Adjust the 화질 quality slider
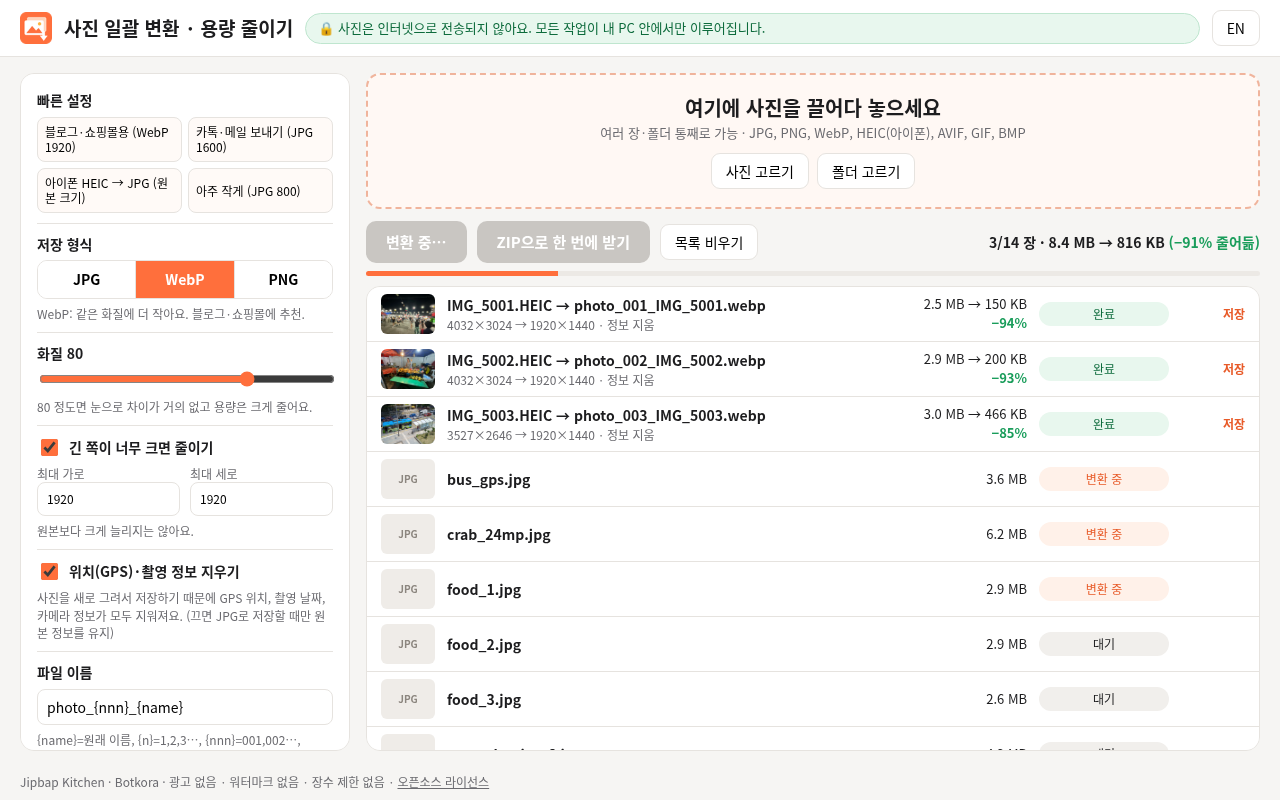This screenshot has width=1280, height=800. pyautogui.click(x=186, y=379)
